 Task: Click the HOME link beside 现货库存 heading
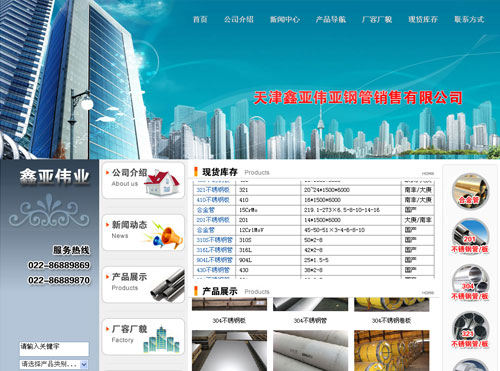(428, 173)
